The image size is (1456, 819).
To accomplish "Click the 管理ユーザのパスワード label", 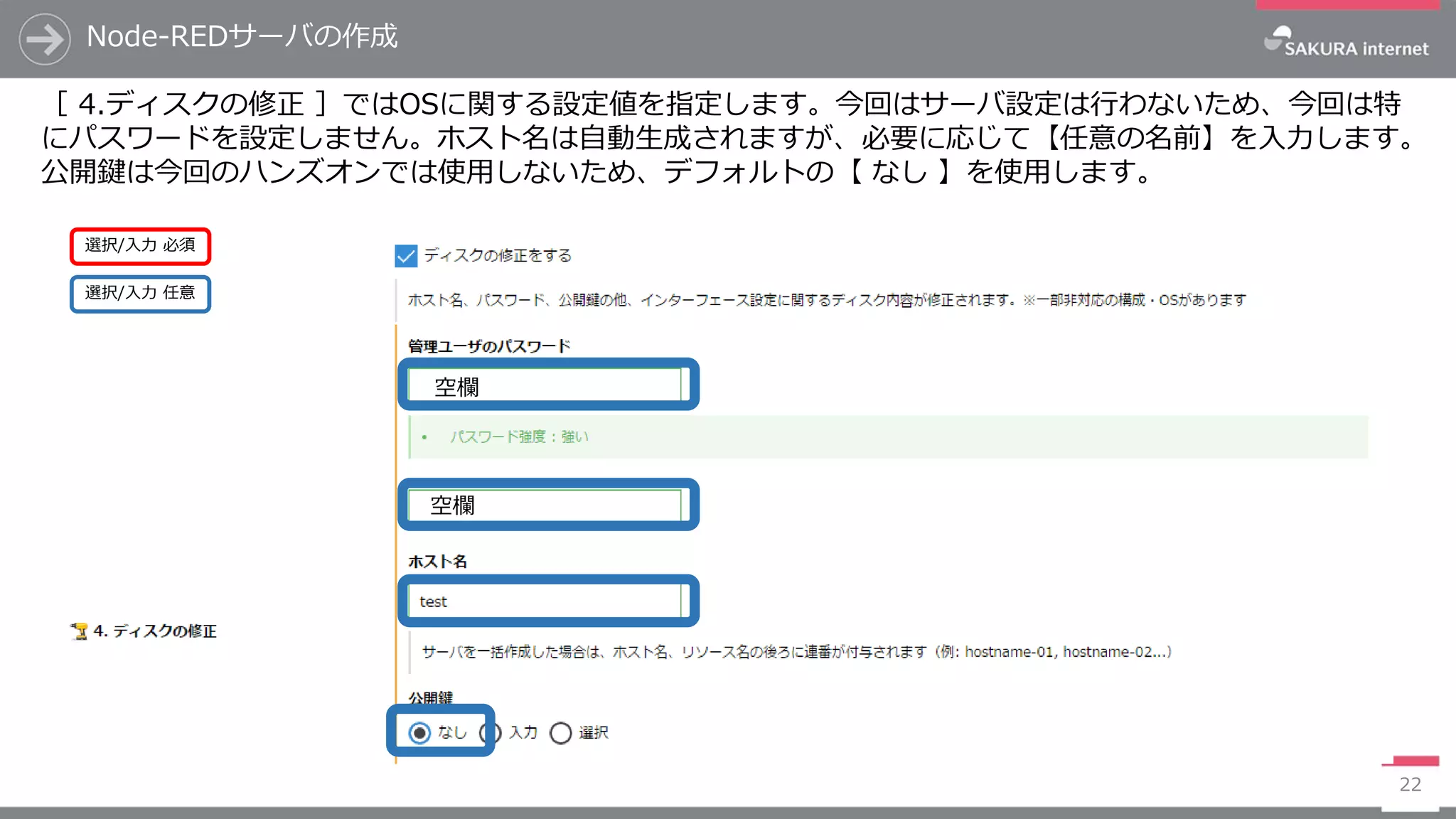I will [489, 346].
